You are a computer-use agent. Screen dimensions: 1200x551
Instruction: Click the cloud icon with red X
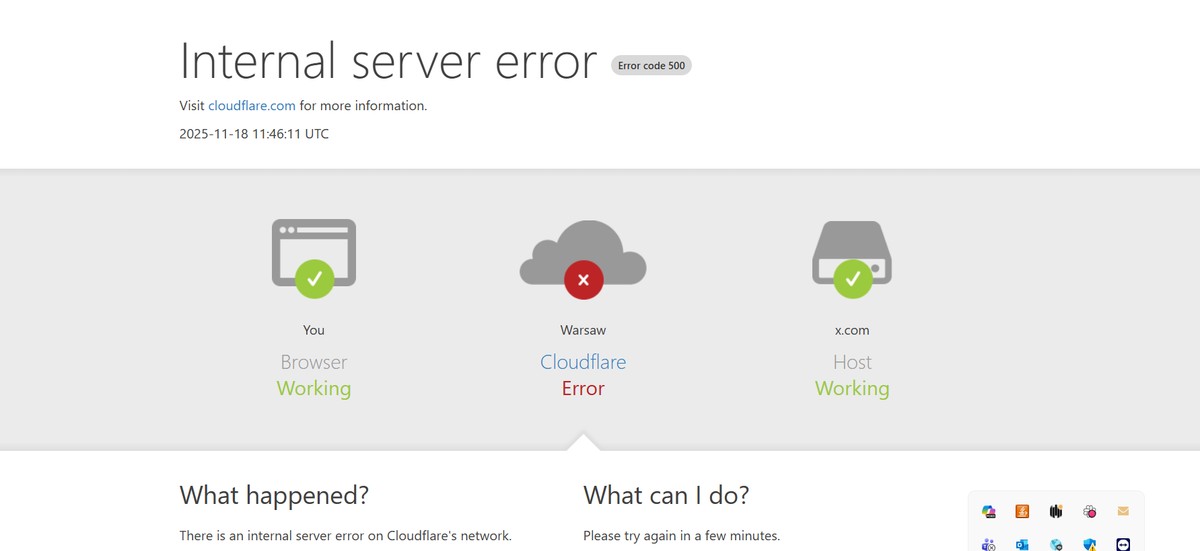tap(583, 259)
